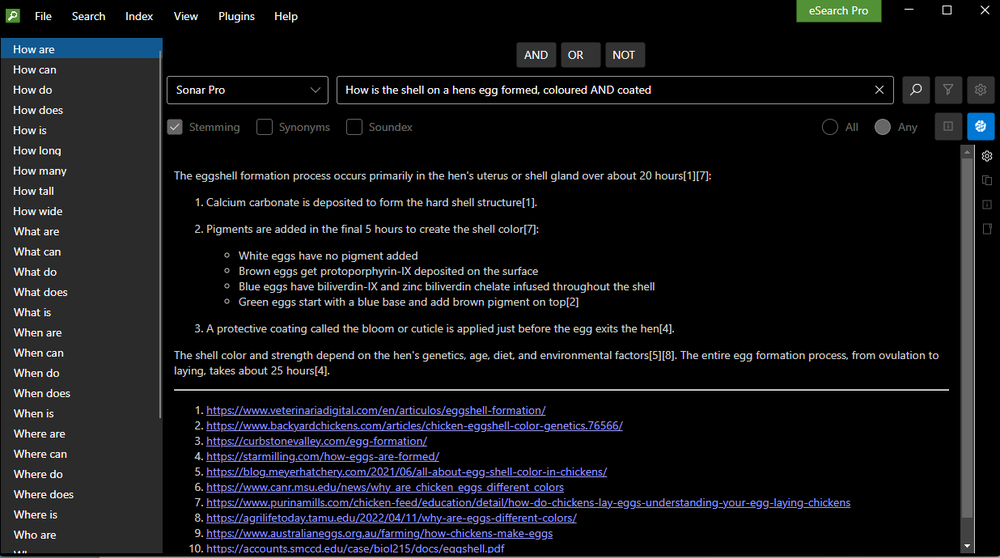Select "How tall" in the sidebar
This screenshot has height=558, width=1000.
point(81,191)
